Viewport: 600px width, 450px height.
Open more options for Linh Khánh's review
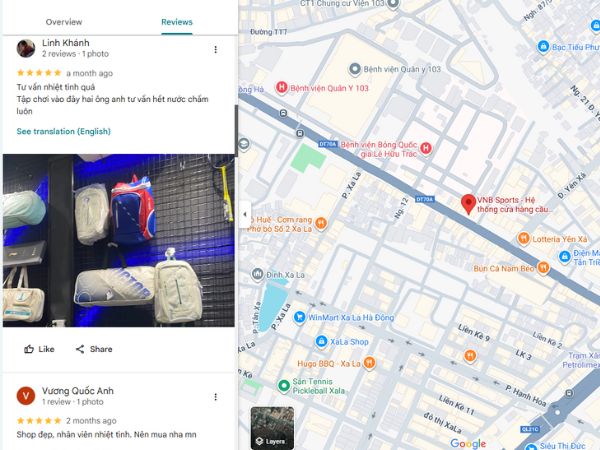coord(215,49)
